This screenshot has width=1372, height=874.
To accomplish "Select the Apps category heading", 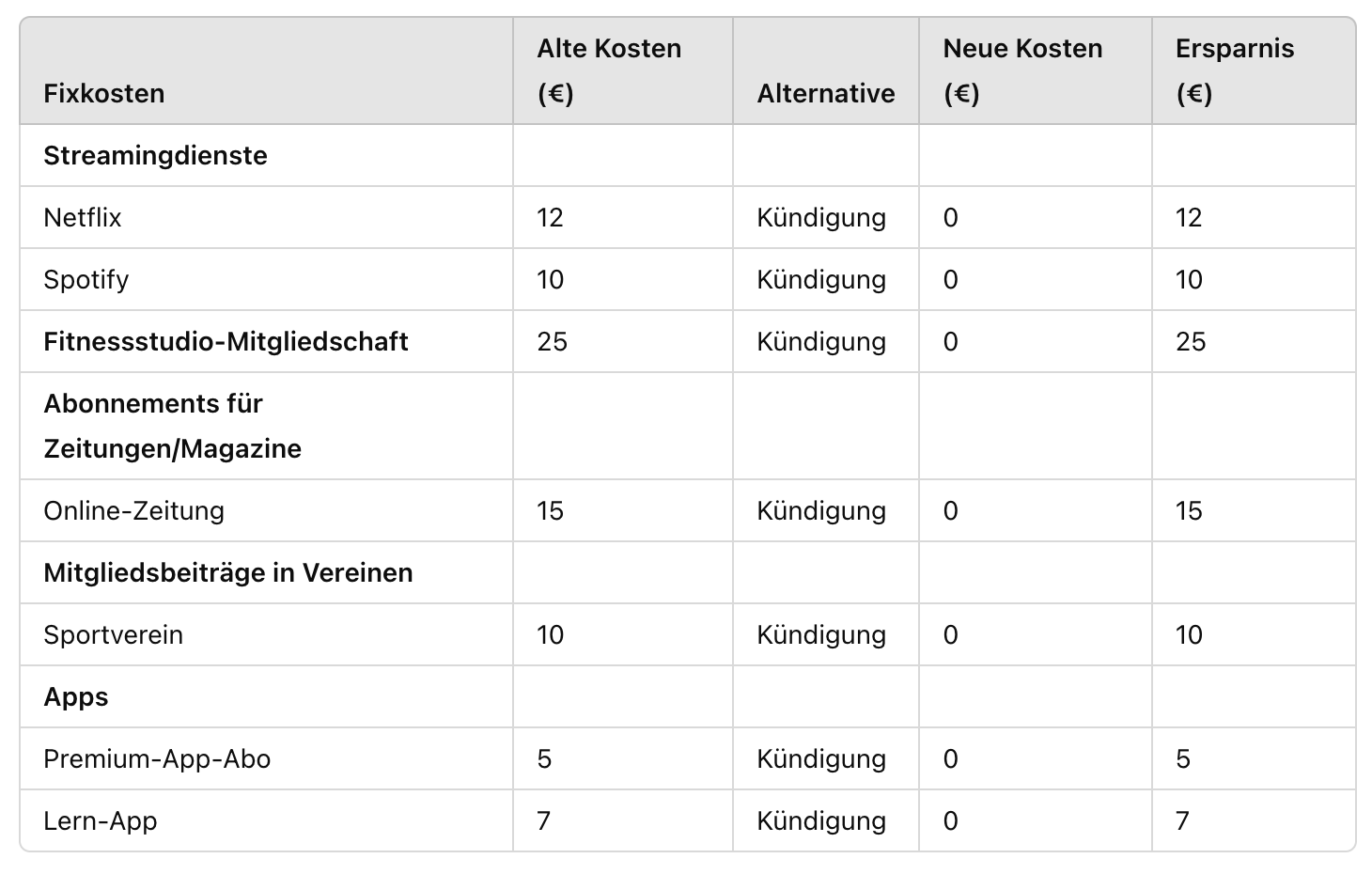I will click(x=75, y=696).
